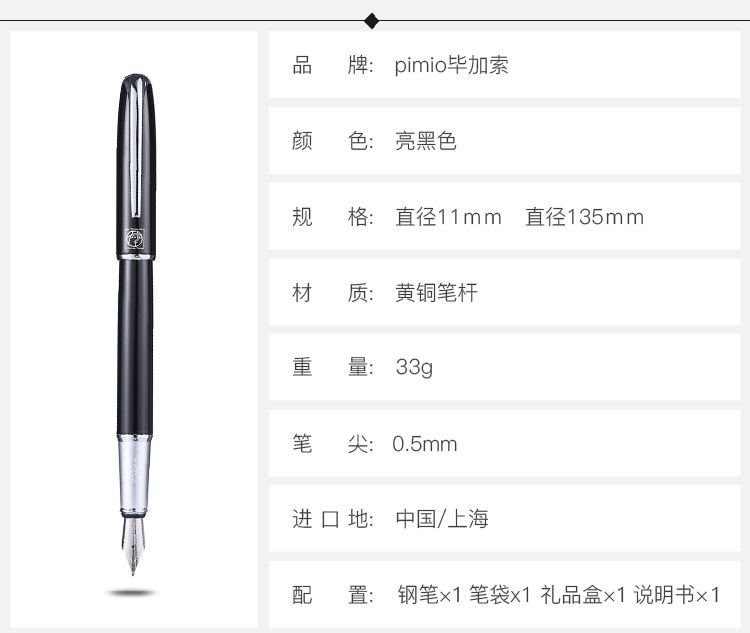Select the origin value 中国/上海
This screenshot has width=750, height=633.
click(442, 519)
